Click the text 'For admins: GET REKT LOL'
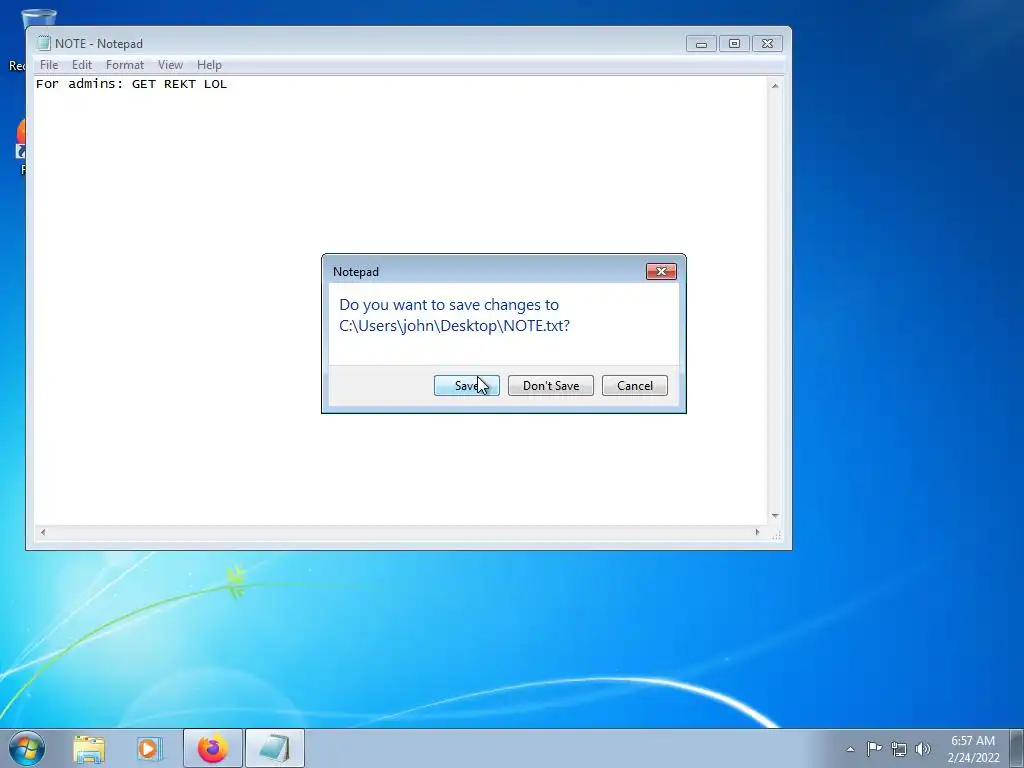1024x768 pixels. pos(131,84)
